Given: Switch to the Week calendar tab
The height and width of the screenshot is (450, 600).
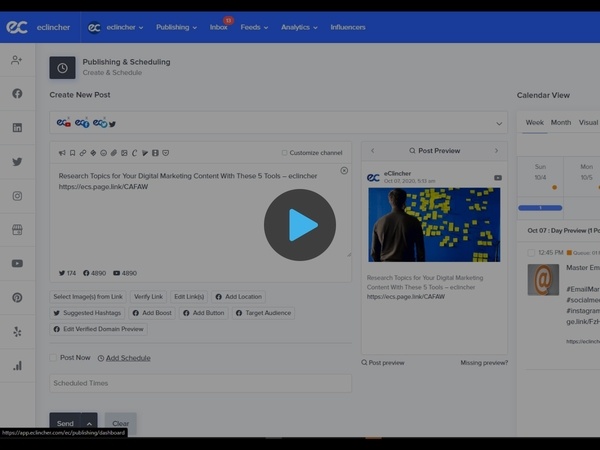Looking at the screenshot, I should (535, 122).
